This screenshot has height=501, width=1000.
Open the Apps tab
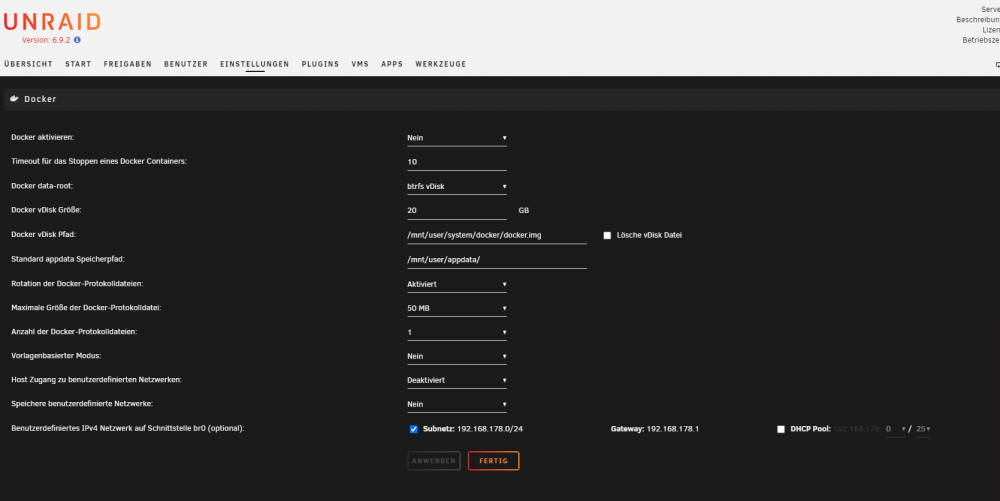pos(392,64)
